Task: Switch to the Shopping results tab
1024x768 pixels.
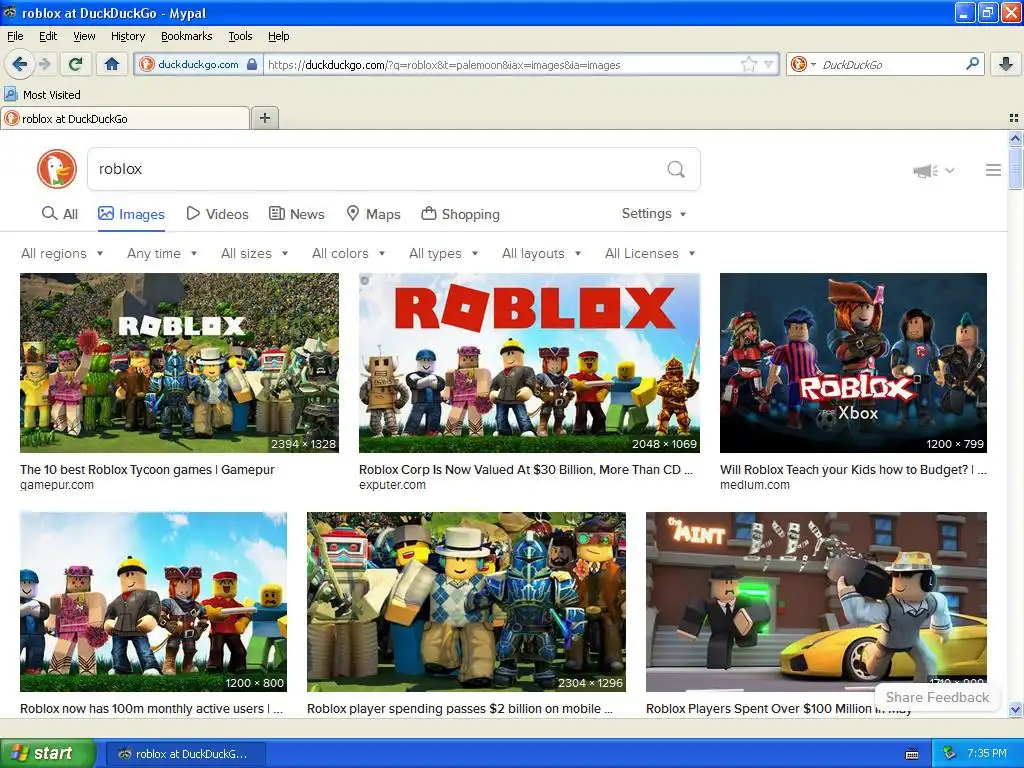Action: [x=460, y=214]
